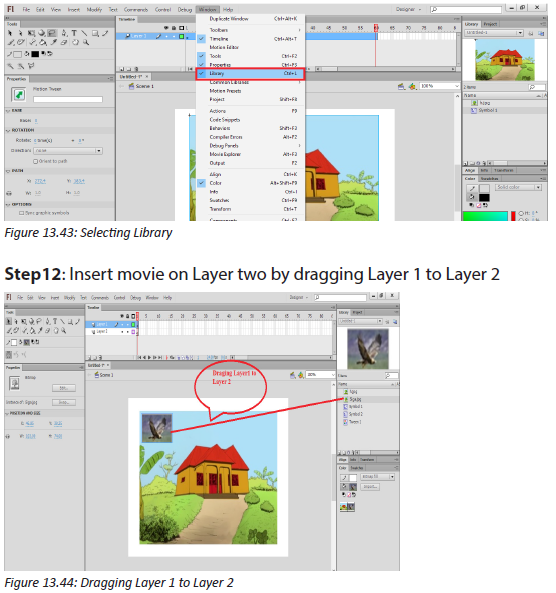Select the Paint Bucket tool in upper Flash window
Image resolution: width=556 pixels, height=593 pixels.
(x=43, y=43)
